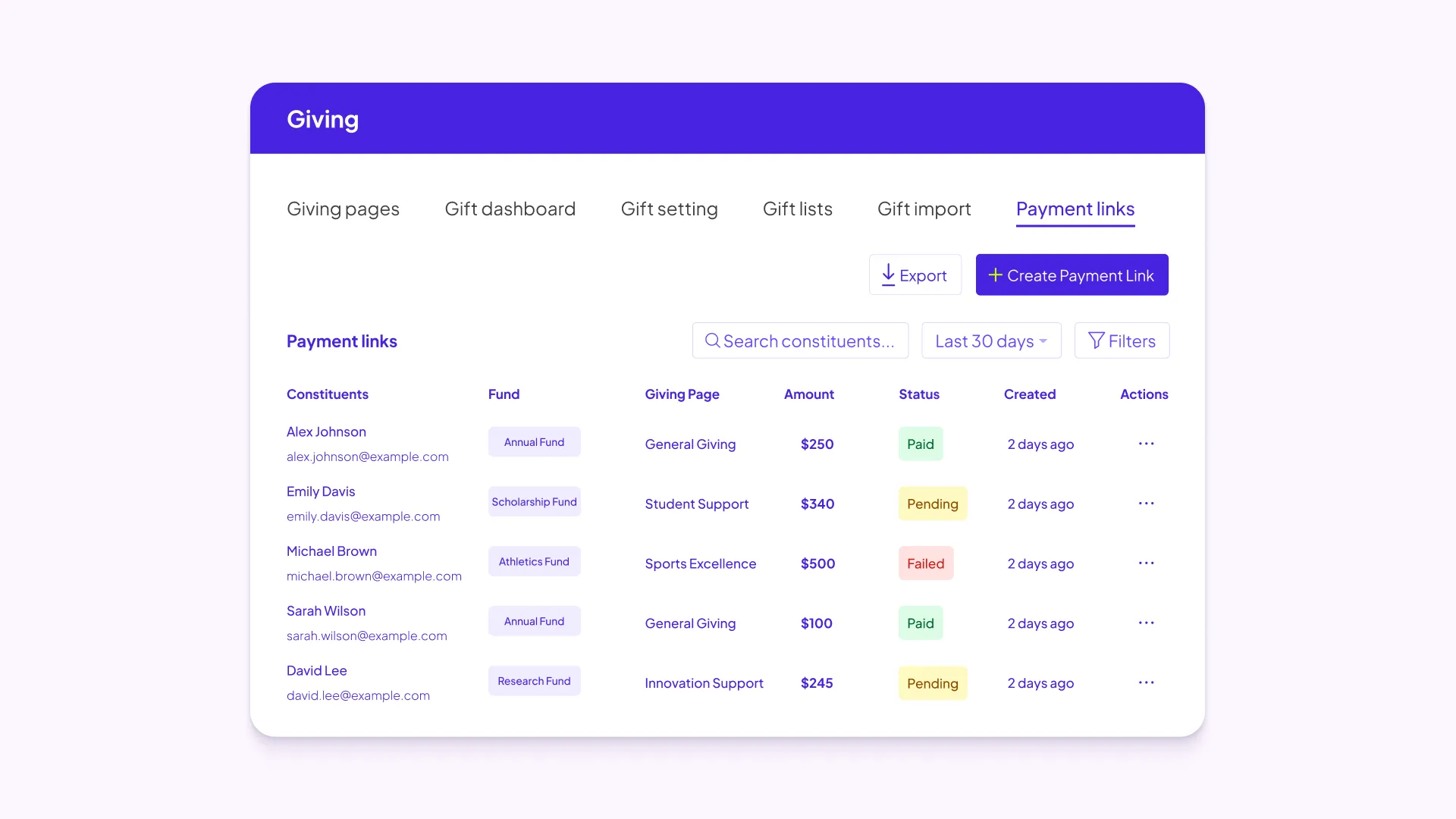Open actions menu for David Lee
This screenshot has width=1456, height=819.
[x=1146, y=683]
